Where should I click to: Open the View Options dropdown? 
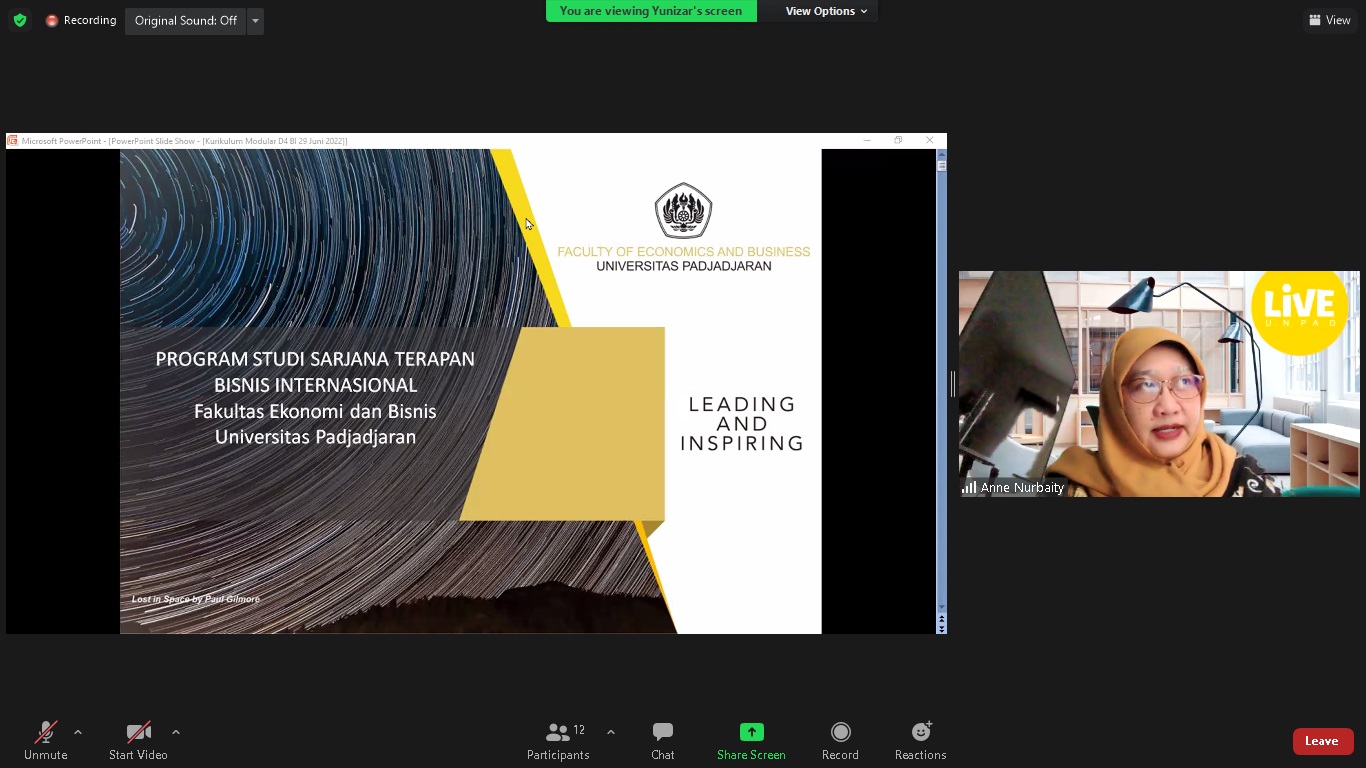coord(825,11)
